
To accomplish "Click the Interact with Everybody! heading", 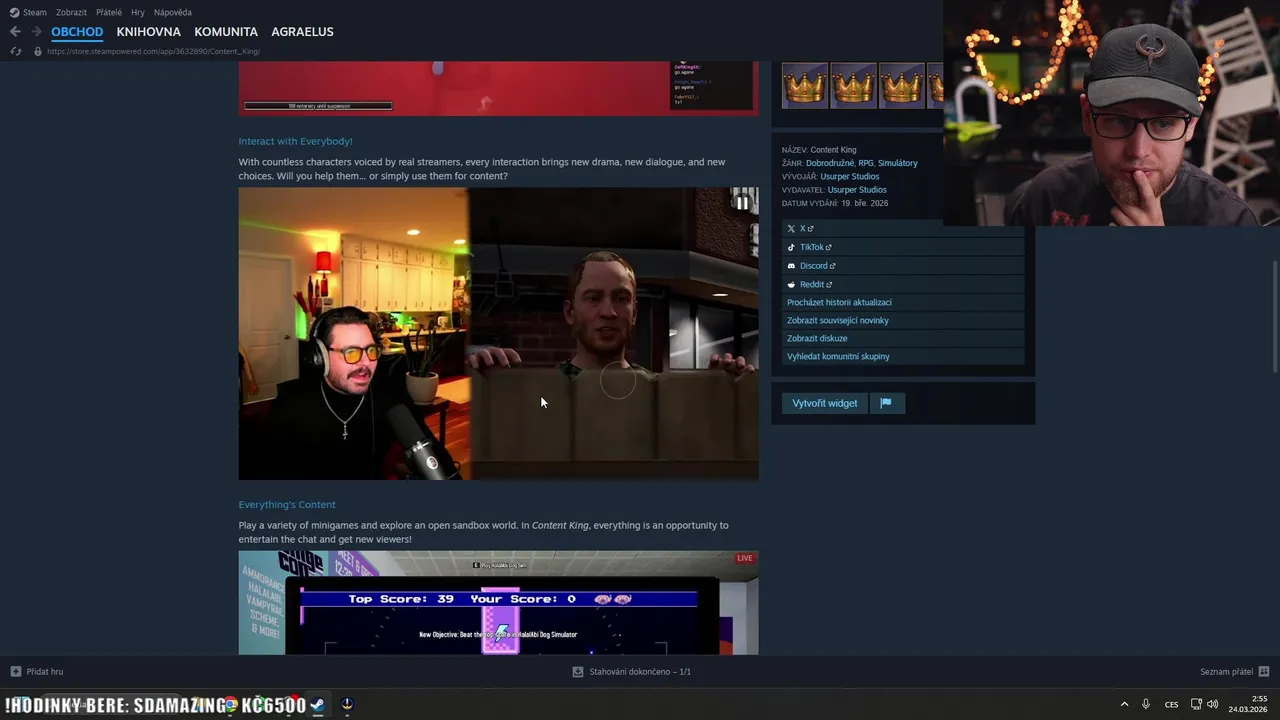I will [295, 141].
